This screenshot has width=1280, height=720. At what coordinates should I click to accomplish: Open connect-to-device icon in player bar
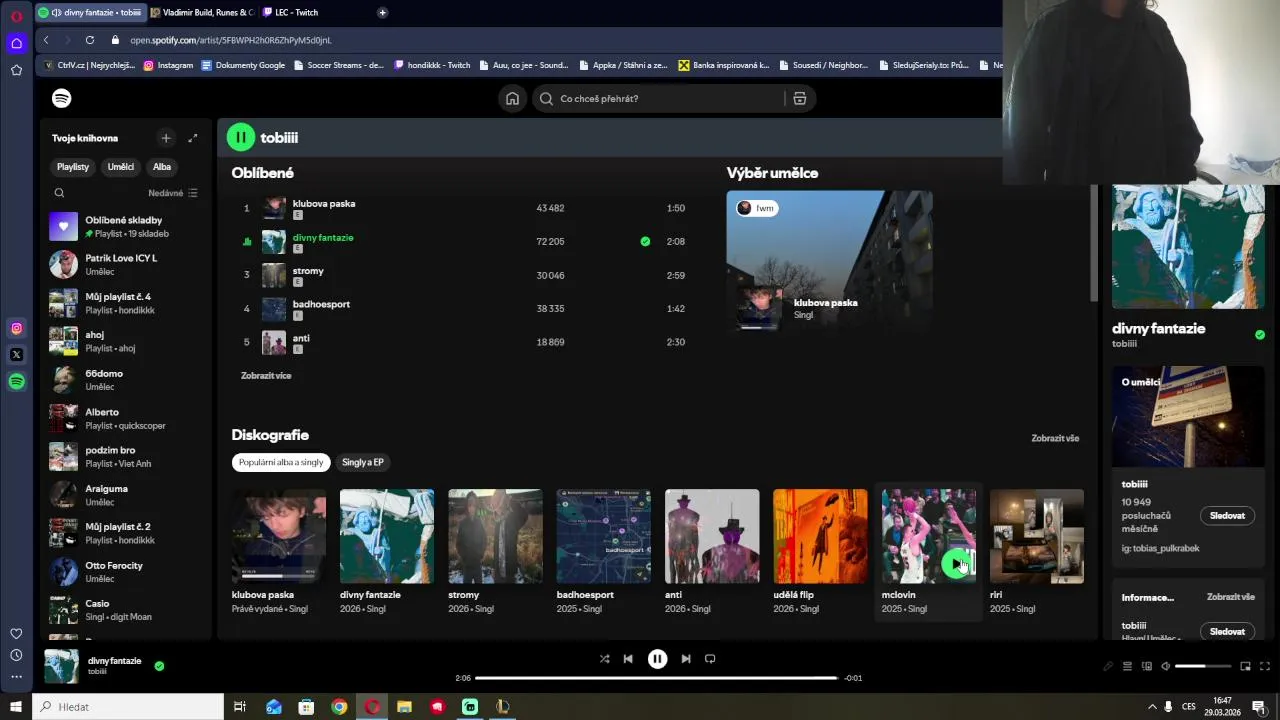coord(1147,666)
